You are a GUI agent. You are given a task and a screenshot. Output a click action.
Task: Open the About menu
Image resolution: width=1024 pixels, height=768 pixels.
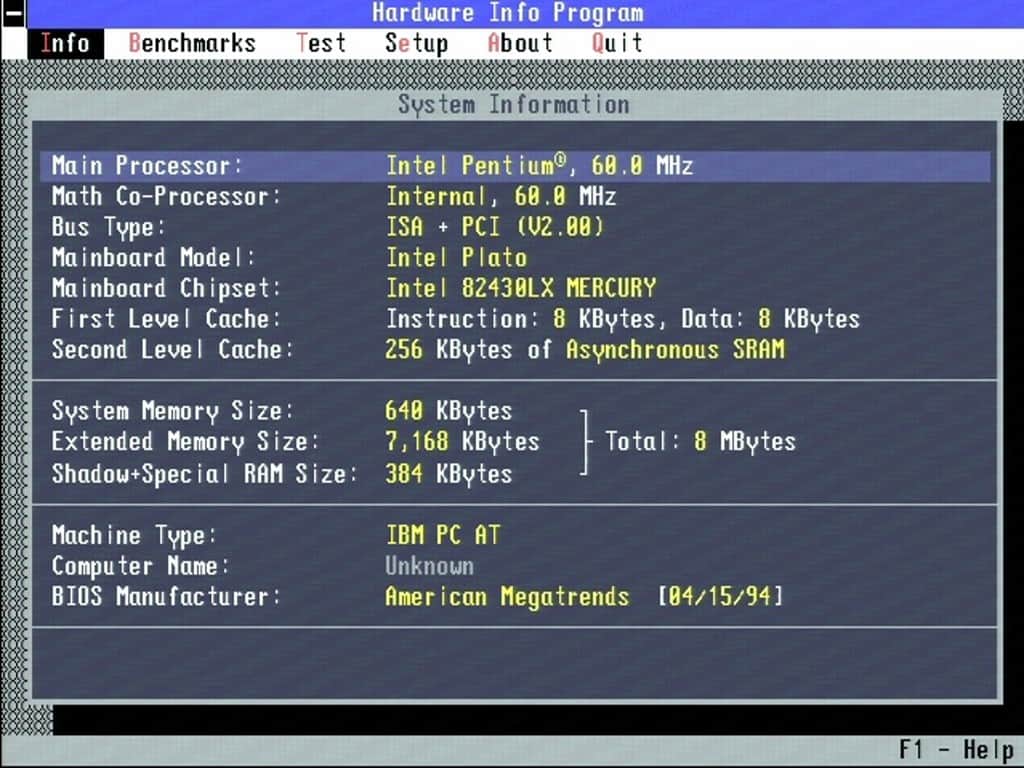(520, 44)
